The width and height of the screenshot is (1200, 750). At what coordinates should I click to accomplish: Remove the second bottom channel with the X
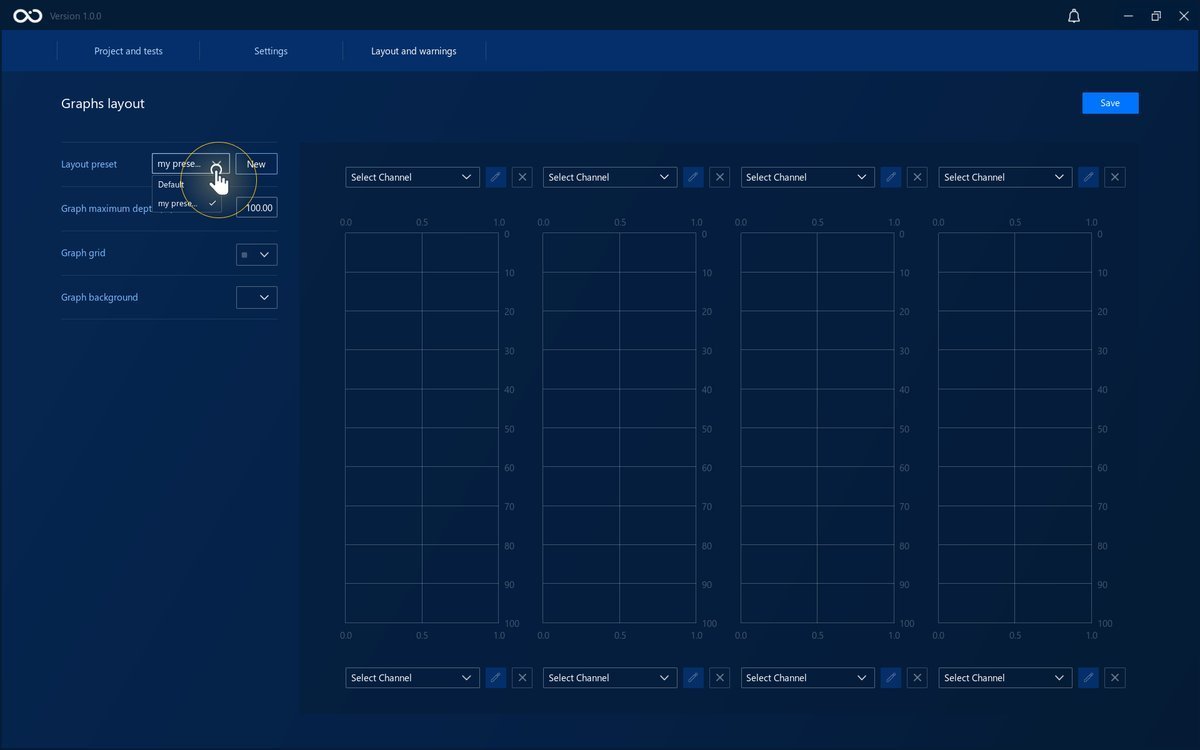tap(720, 678)
